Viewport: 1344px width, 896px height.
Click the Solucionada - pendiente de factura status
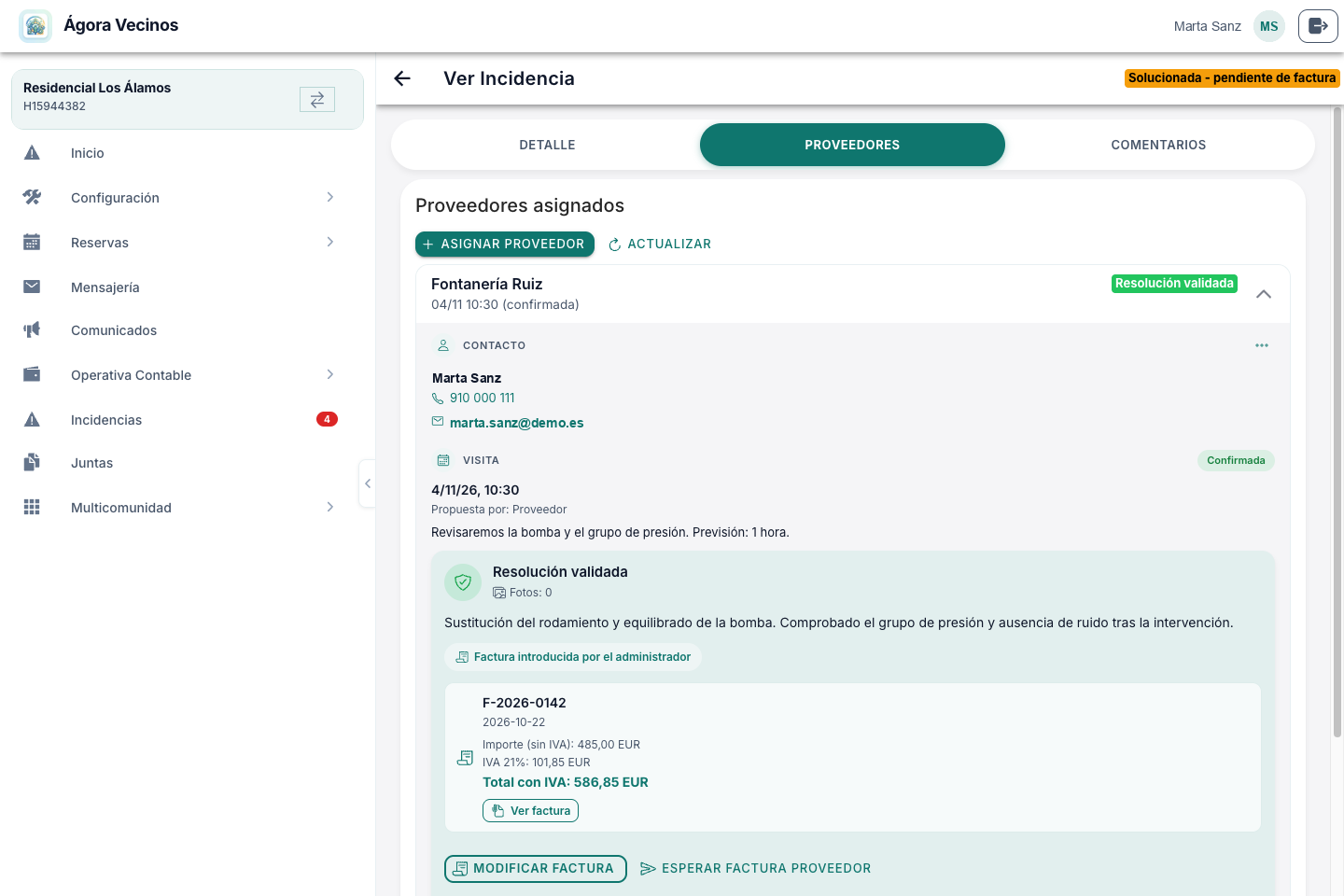pos(1232,78)
